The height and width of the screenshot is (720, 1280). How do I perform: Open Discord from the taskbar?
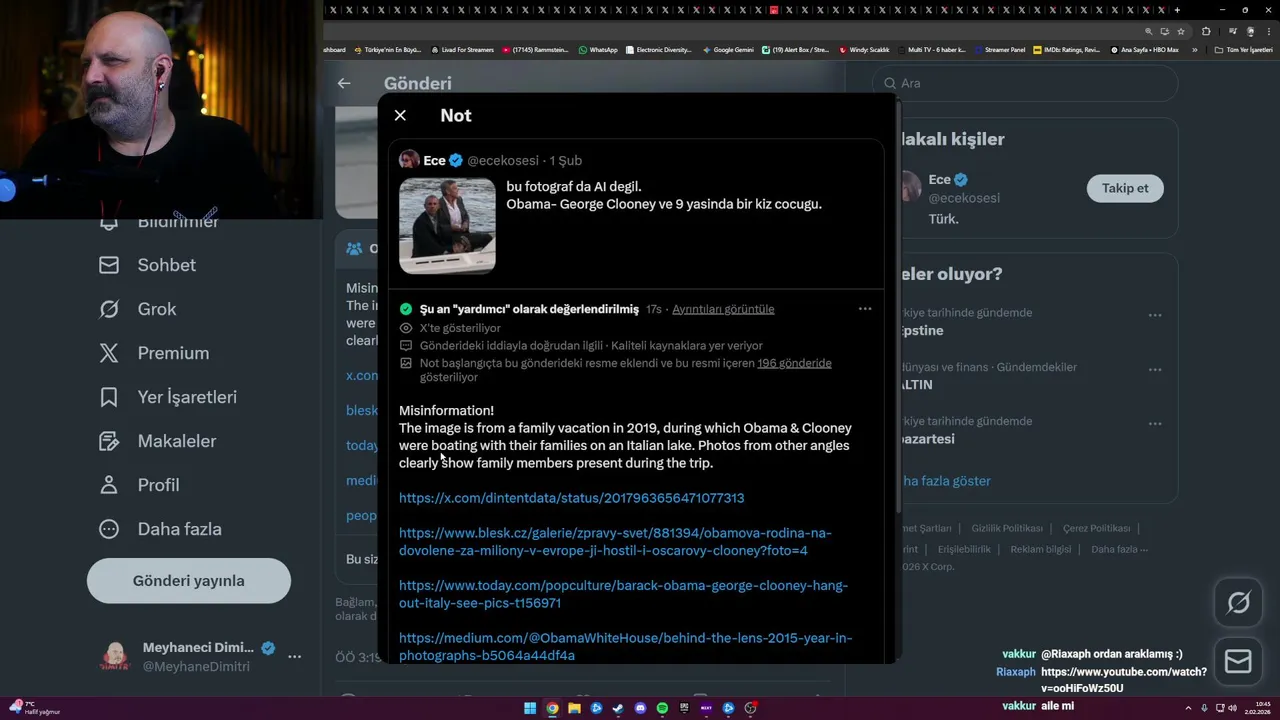pos(640,708)
